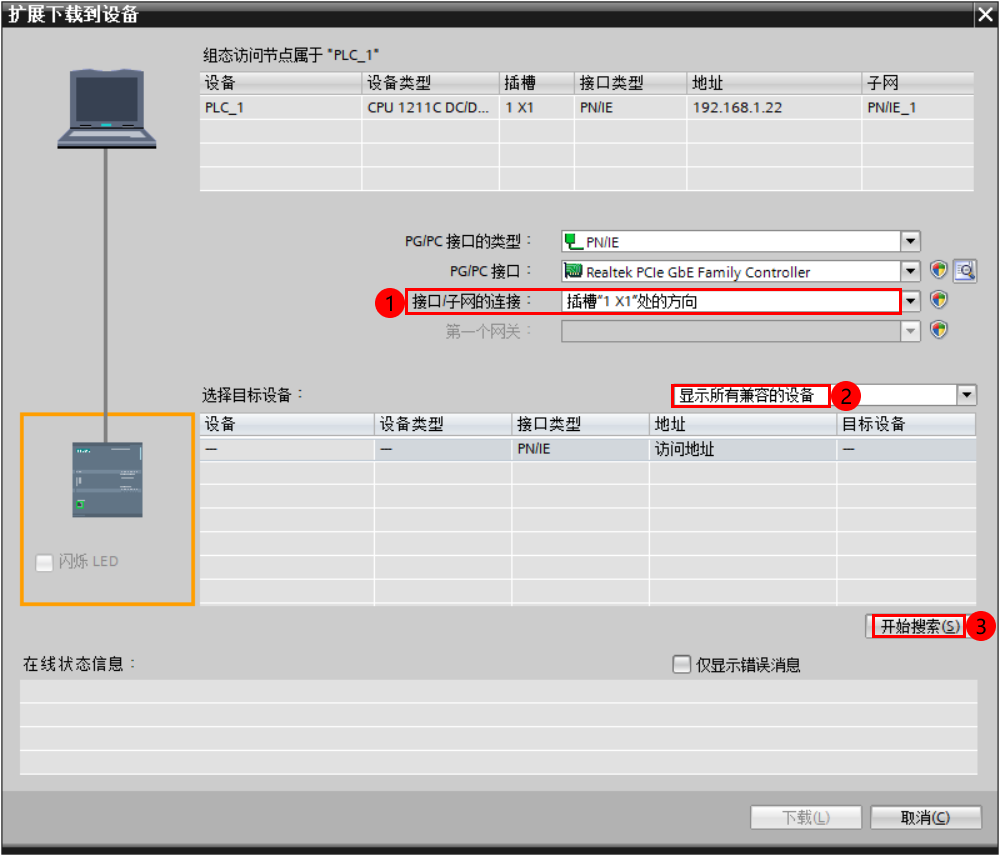The image size is (1000, 856).
Task: Expand the 显示所有兼容的设备 filter dropdown
Action: pyautogui.click(x=966, y=394)
